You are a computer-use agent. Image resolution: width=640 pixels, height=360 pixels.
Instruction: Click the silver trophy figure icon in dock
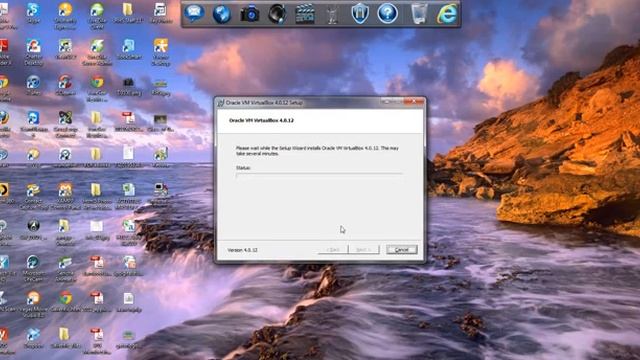pos(332,15)
